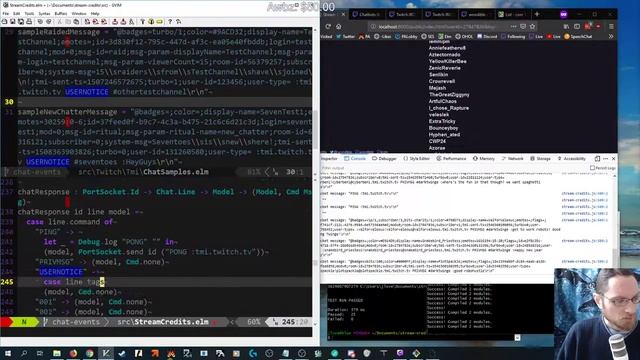Click the Cut scissors icon in GVim toolbar

(x=59, y=21)
